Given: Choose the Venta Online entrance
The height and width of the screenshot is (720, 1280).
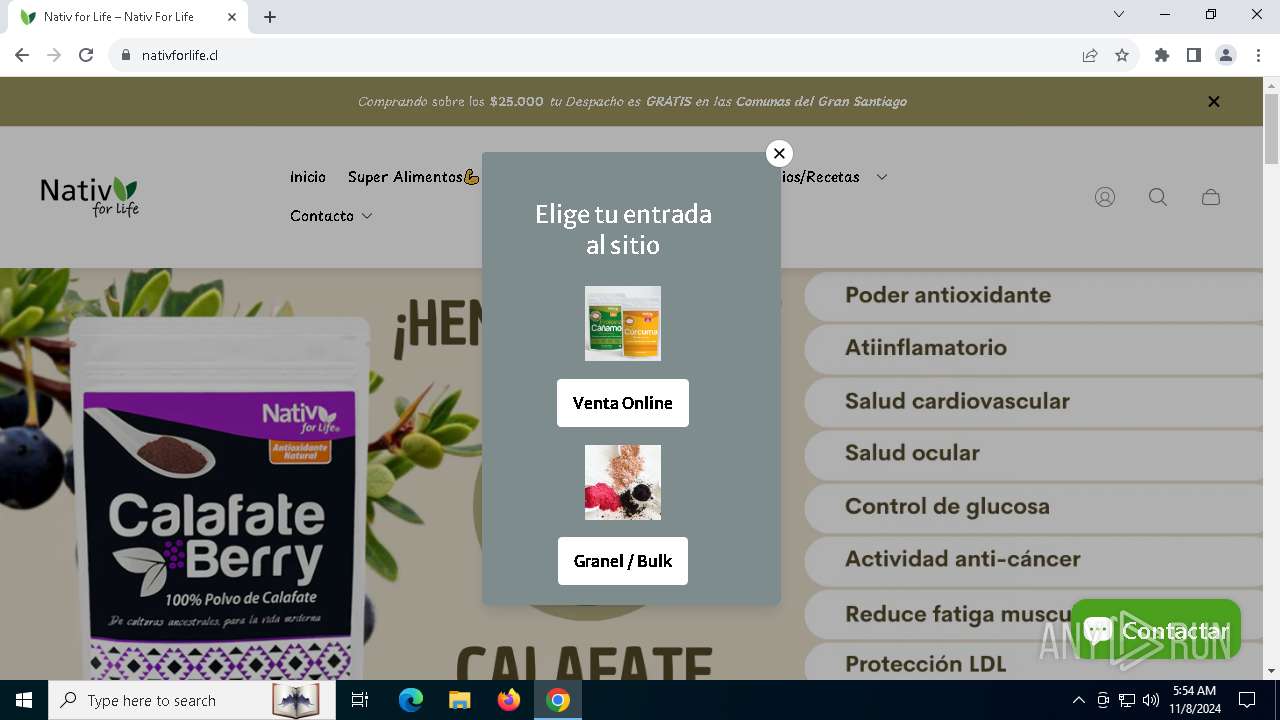Looking at the screenshot, I should point(623,403).
